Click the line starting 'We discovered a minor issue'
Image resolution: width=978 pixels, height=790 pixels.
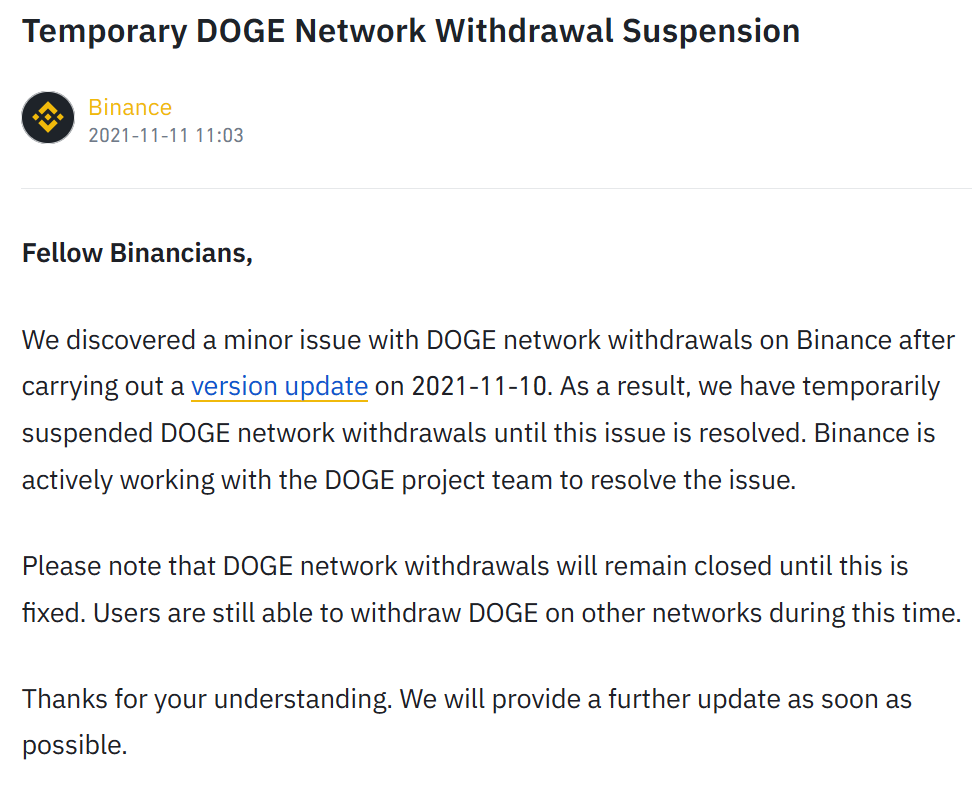[488, 340]
